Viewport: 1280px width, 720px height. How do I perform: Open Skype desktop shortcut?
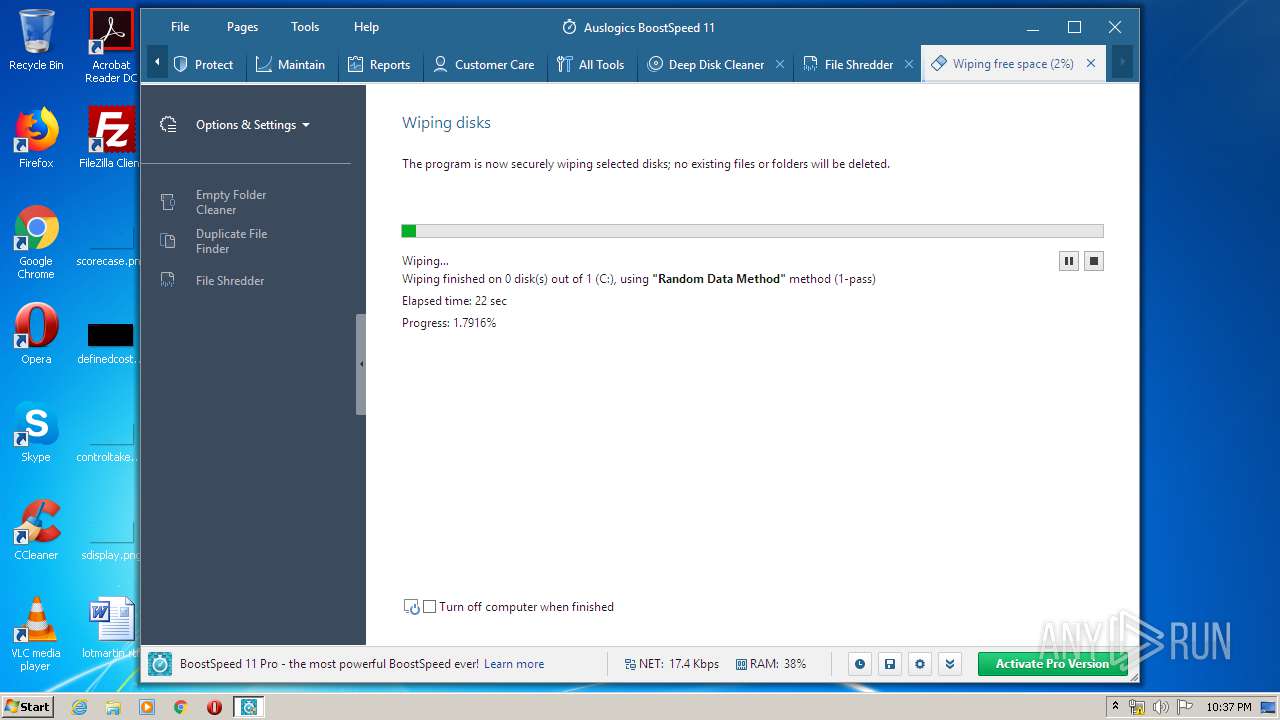point(36,432)
